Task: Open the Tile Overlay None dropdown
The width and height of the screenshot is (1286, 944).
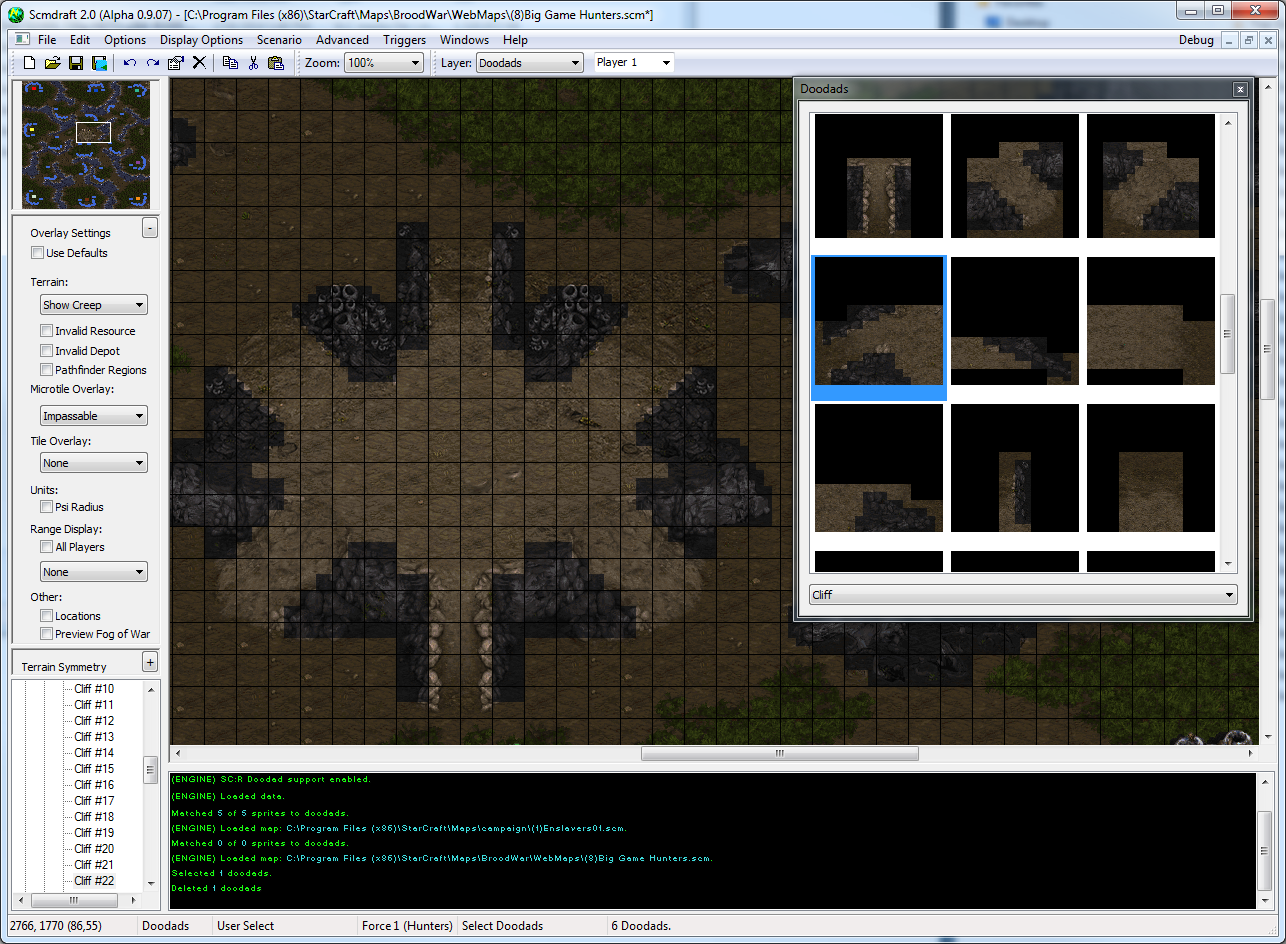Action: [94, 463]
